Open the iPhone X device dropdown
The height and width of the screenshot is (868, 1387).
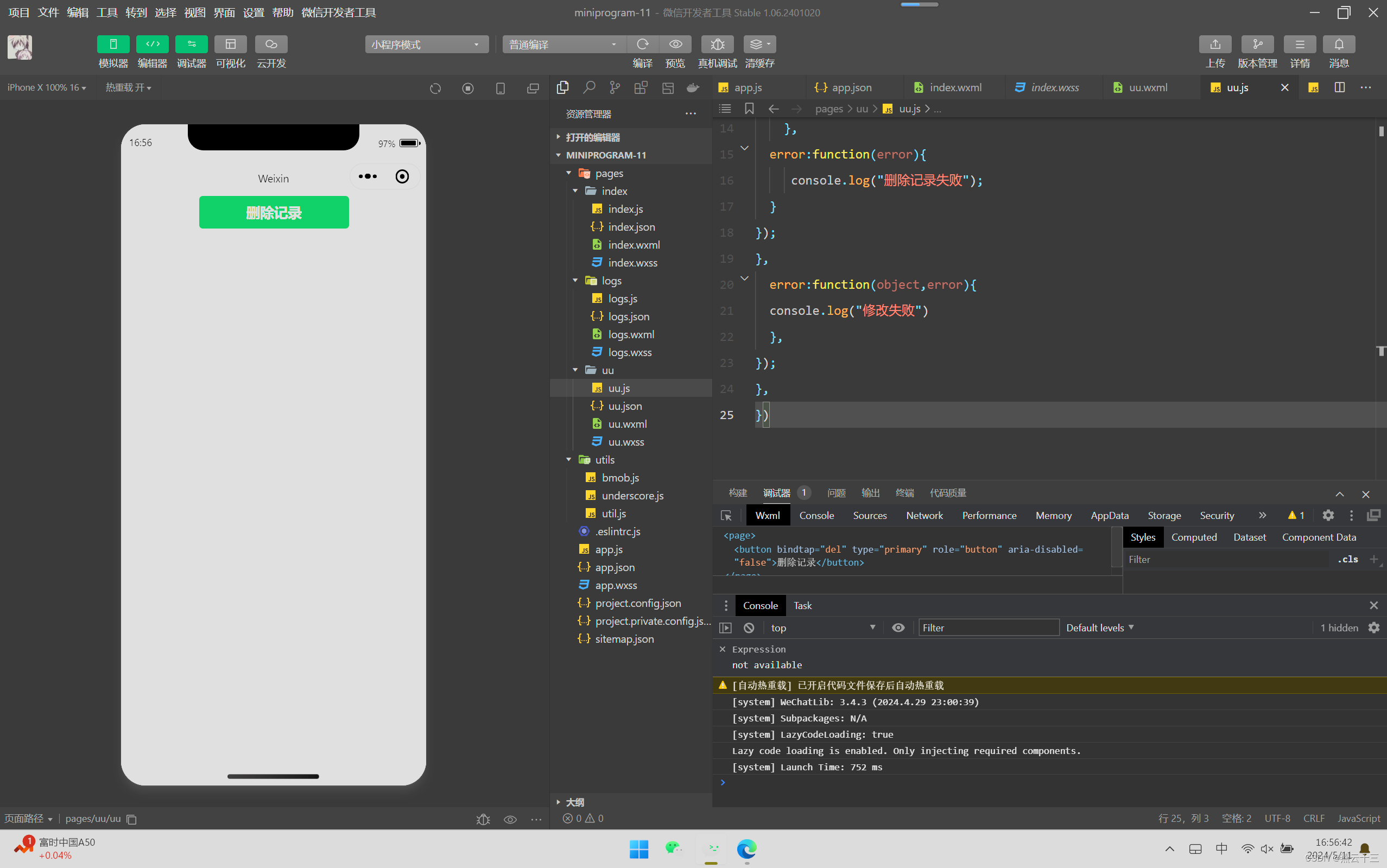47,87
